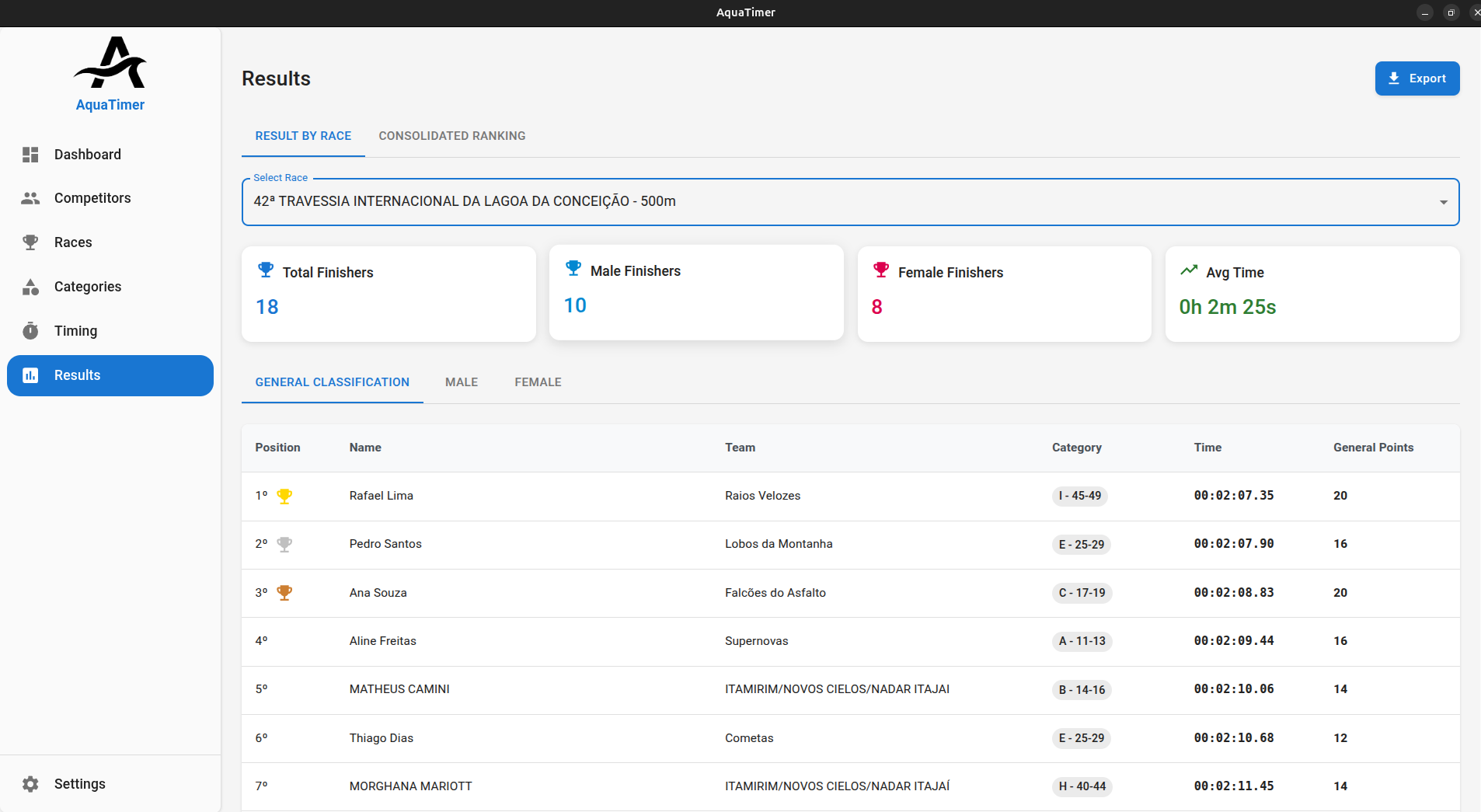Click the AquaTimer logo at top of sidebar
Image resolution: width=1481 pixels, height=812 pixels.
coord(110,63)
